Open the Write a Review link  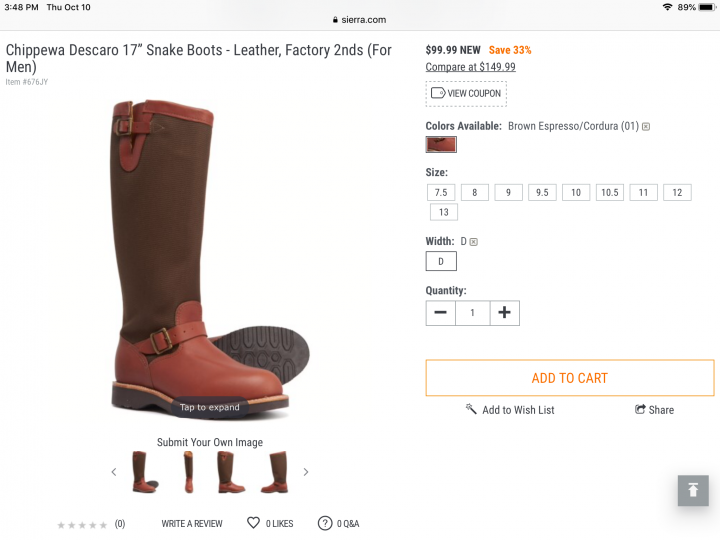192,523
